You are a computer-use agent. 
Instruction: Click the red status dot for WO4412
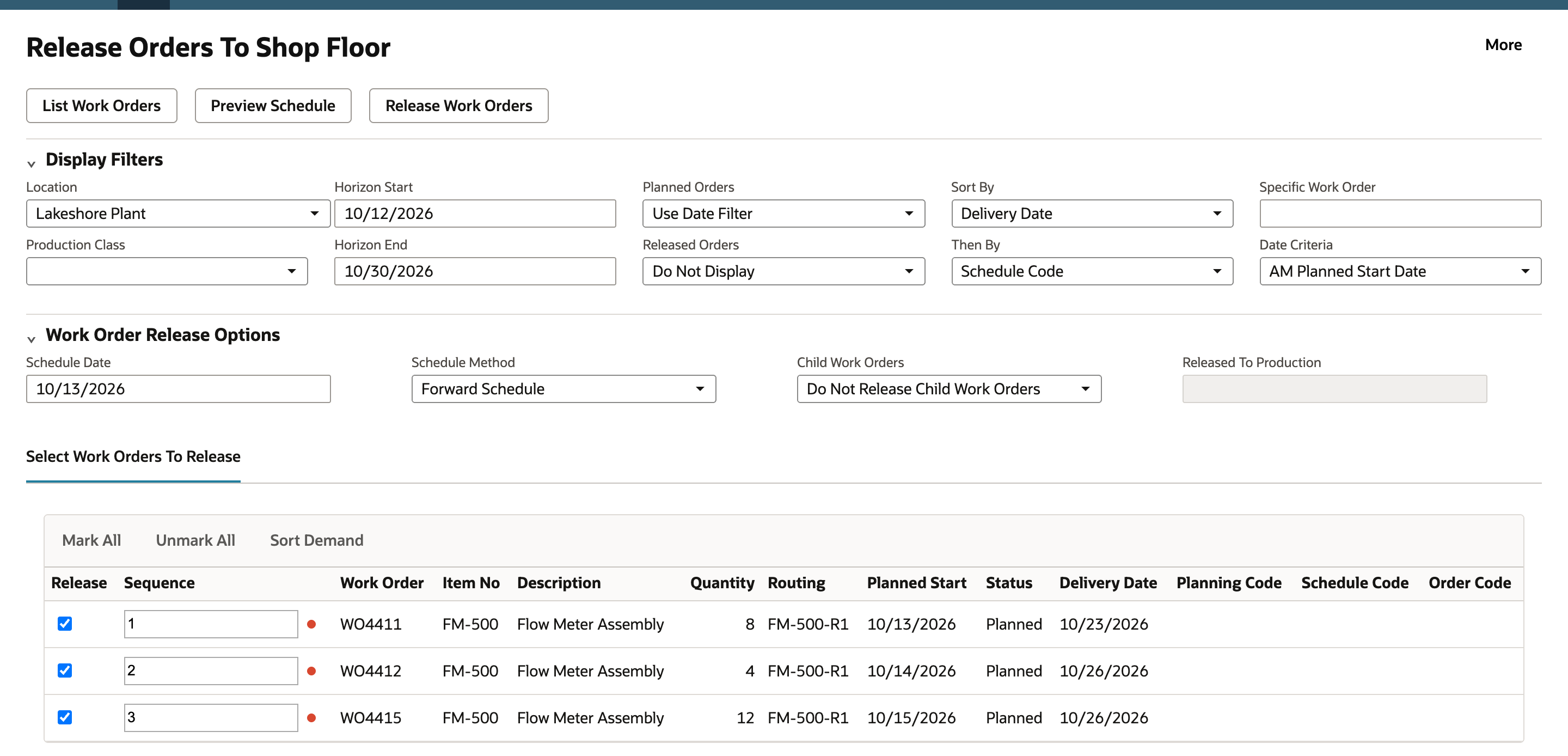pyautogui.click(x=311, y=670)
